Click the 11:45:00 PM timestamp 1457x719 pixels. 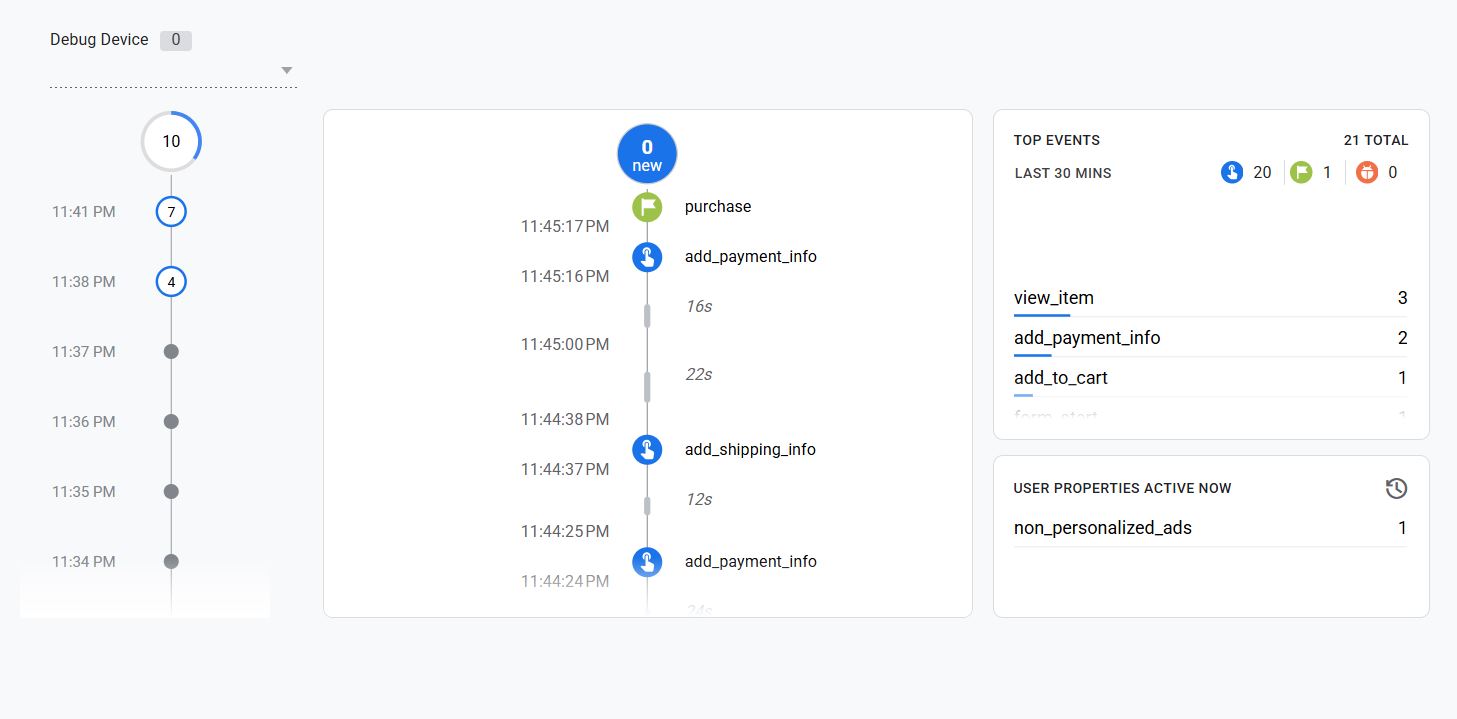[x=565, y=345]
